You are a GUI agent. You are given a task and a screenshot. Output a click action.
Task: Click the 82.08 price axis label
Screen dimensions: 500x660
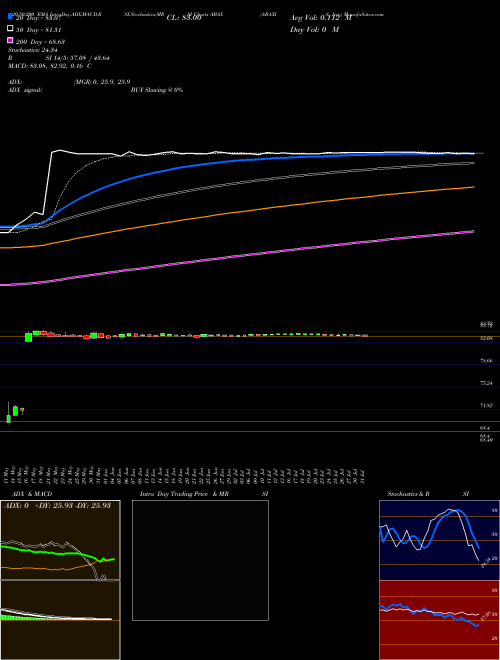487,338
